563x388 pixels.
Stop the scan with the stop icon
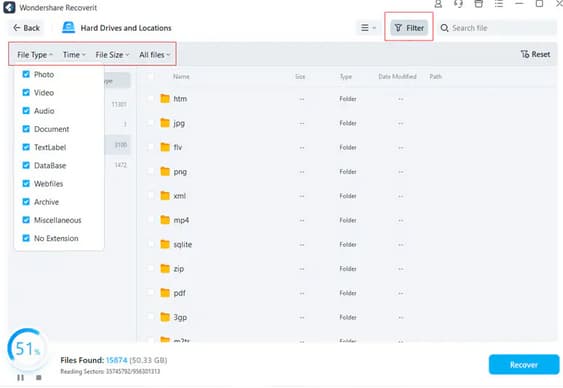pyautogui.click(x=39, y=378)
